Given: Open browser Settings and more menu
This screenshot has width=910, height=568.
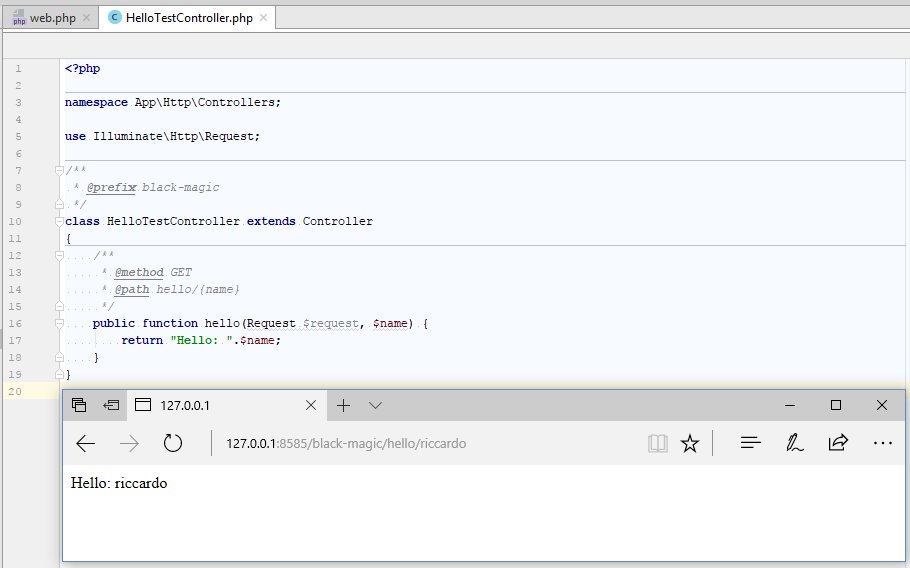Looking at the screenshot, I should [882, 444].
